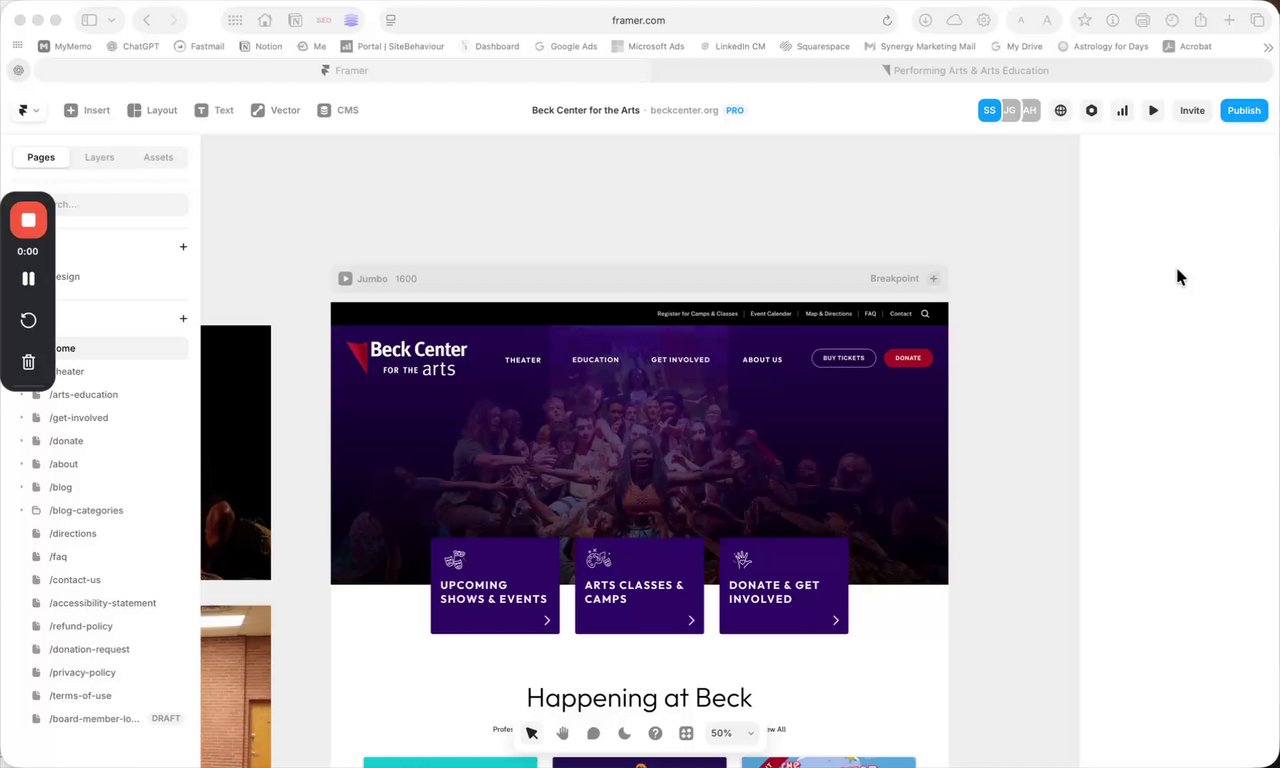1280x768 pixels.
Task: Open the 50% zoom dropdown
Action: point(731,733)
